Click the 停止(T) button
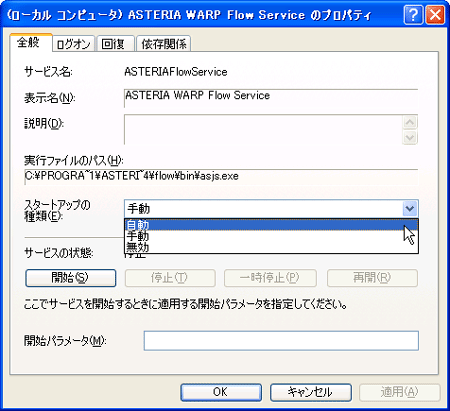This screenshot has width=450, height=411. tap(170, 278)
